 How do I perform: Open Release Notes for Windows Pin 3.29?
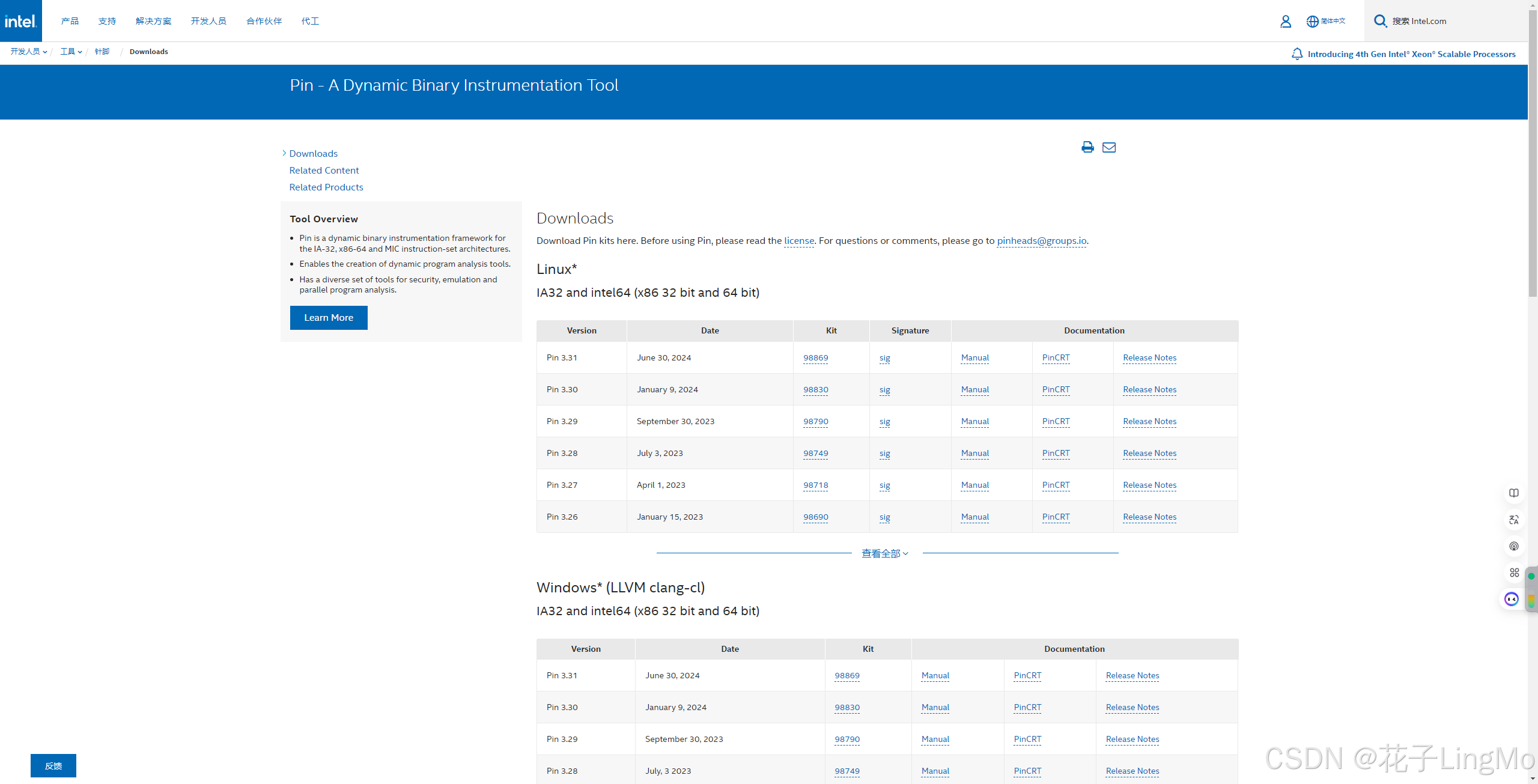[1132, 740]
